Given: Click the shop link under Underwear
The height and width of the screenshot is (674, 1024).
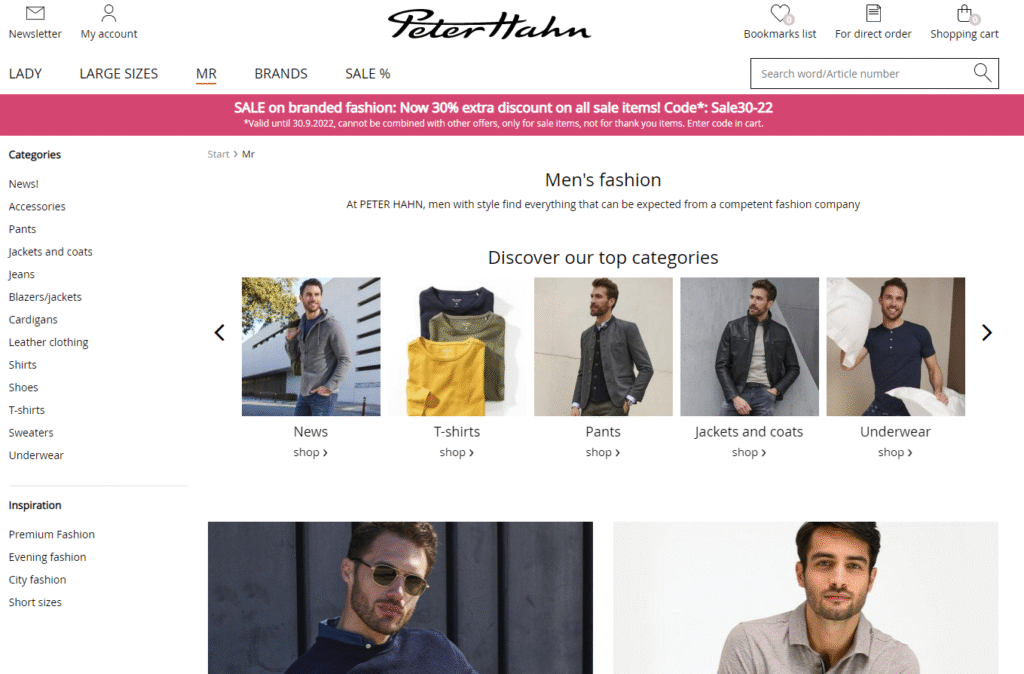Looking at the screenshot, I should (895, 452).
